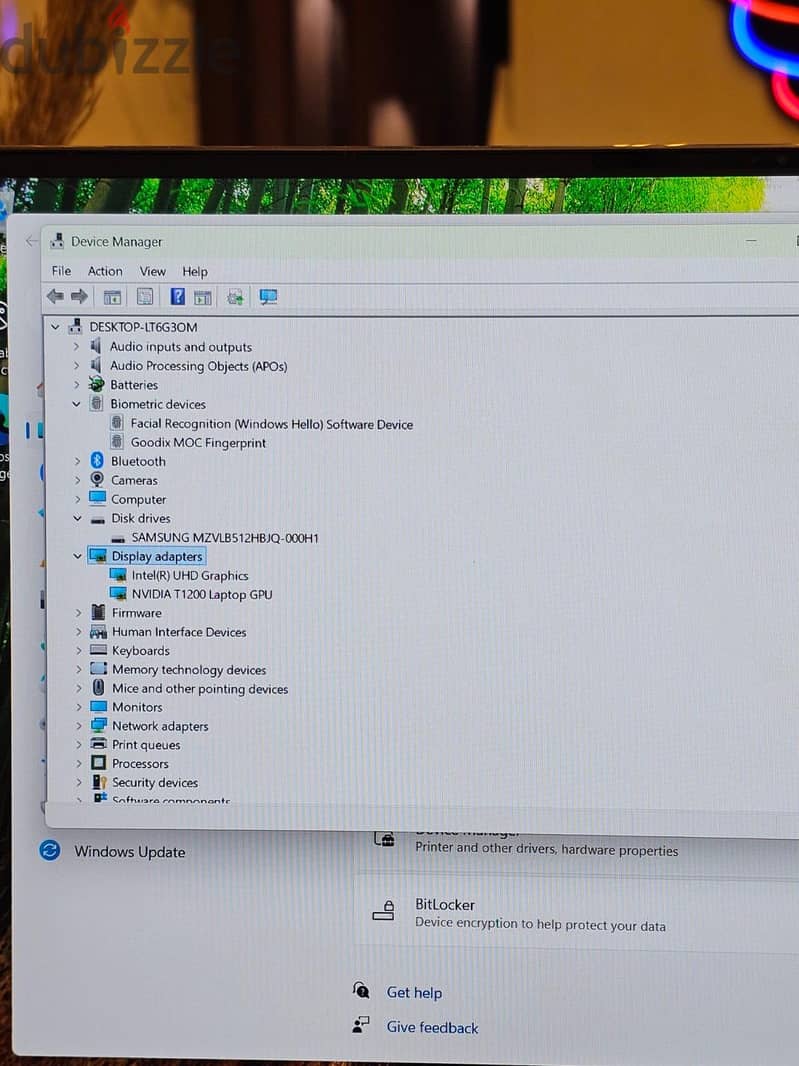Click the Device Manager title bar icon
The width and height of the screenshot is (799, 1066).
click(57, 241)
